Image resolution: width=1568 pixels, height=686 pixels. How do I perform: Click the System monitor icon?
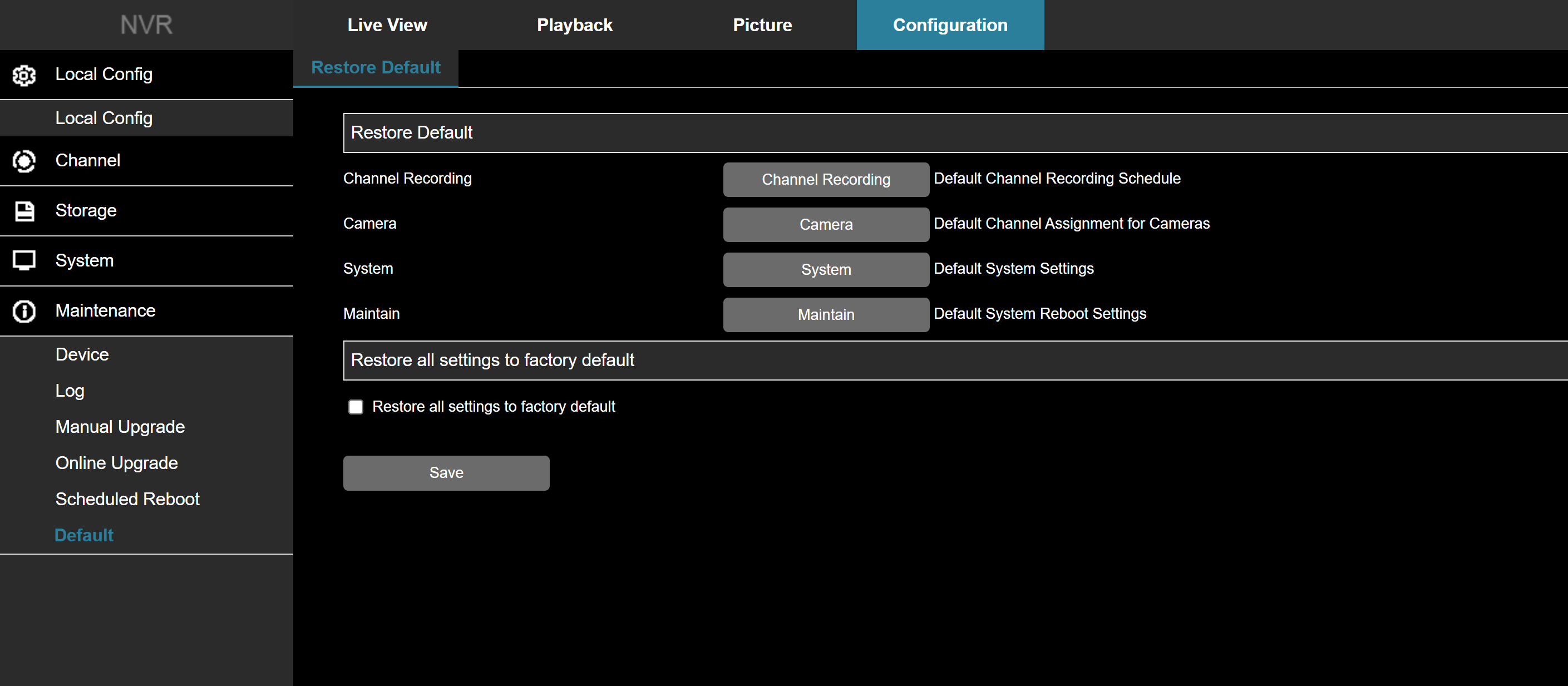[x=24, y=260]
